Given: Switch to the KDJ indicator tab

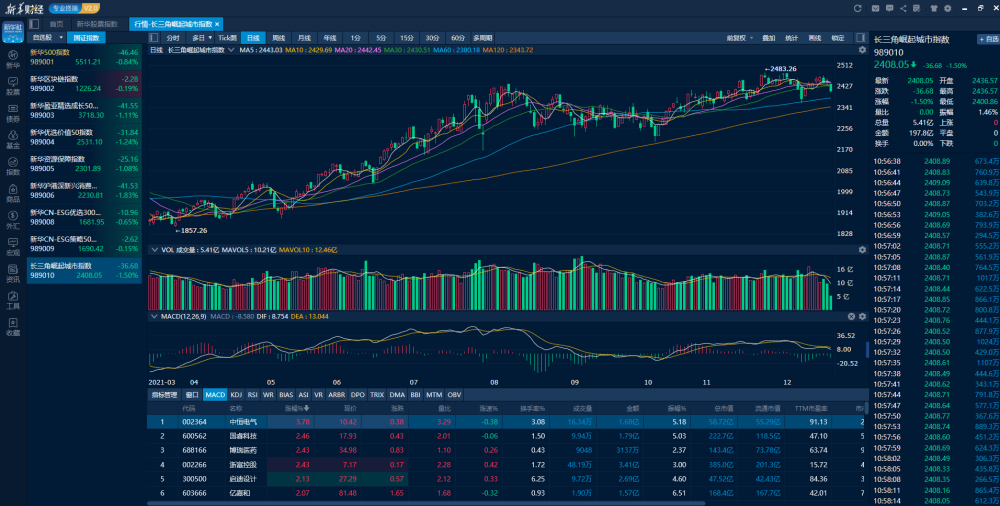Looking at the screenshot, I should (x=236, y=395).
